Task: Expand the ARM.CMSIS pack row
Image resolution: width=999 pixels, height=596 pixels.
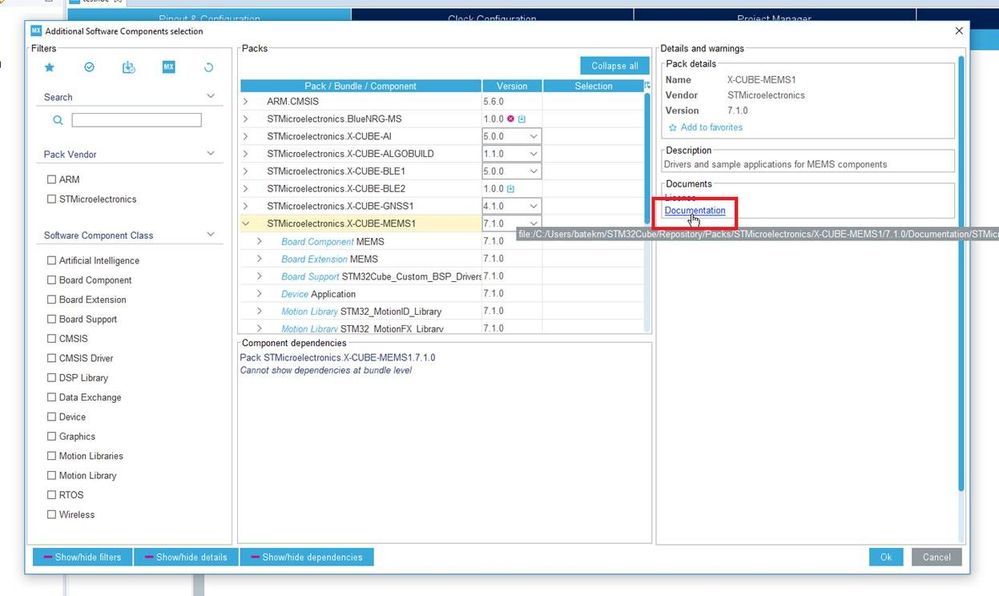Action: click(x=245, y=101)
